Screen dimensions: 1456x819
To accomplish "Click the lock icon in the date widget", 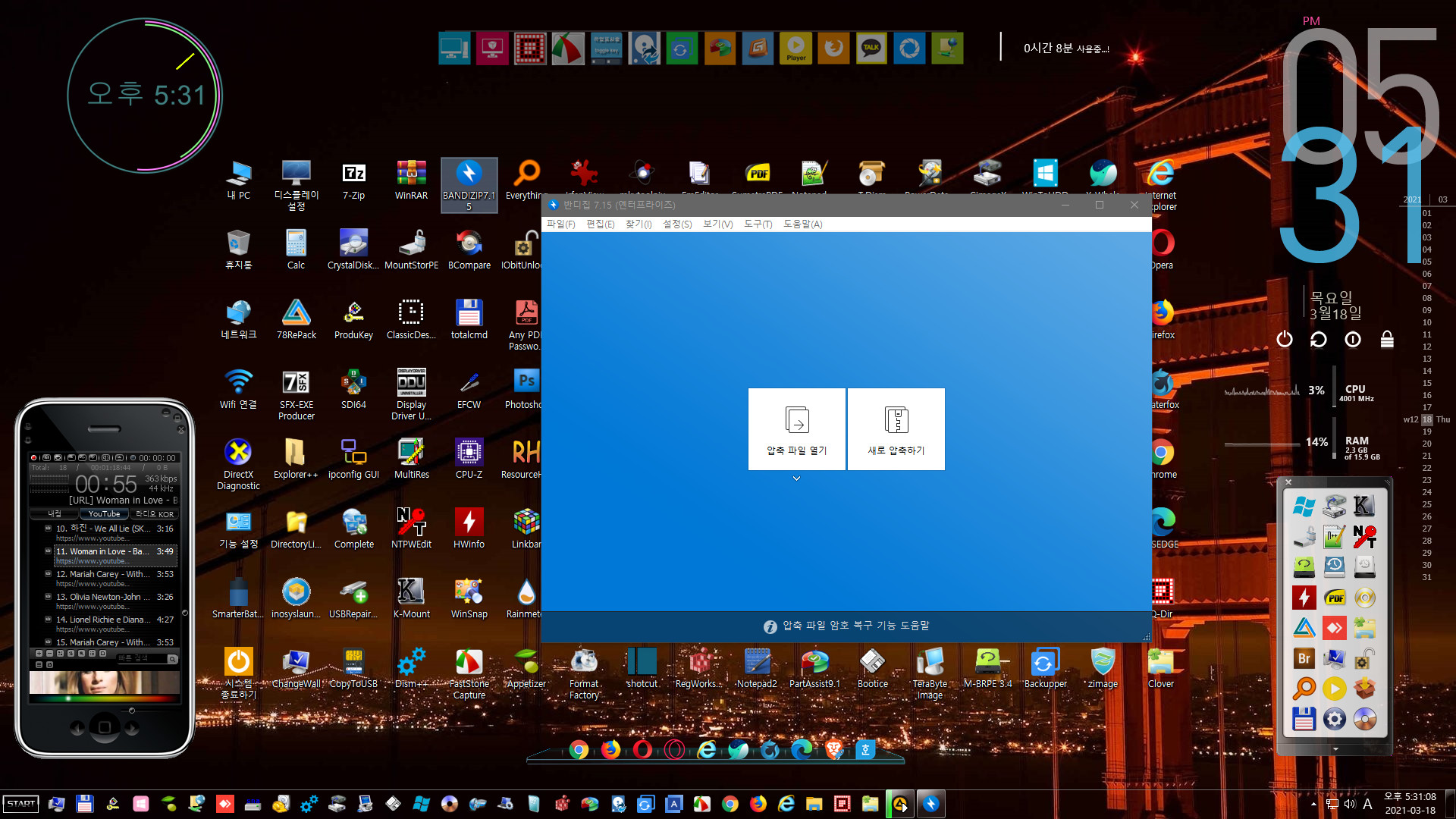I will pyautogui.click(x=1387, y=339).
